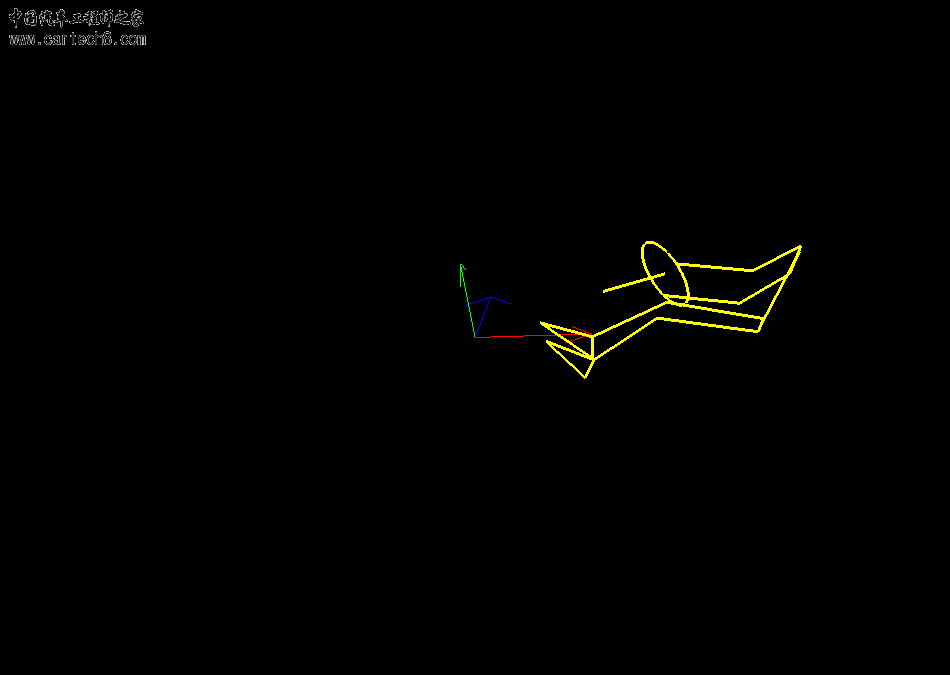Screen dimensions: 950x675
Task: Select the yellow steering column line through the ellipse
Action: coord(634,282)
